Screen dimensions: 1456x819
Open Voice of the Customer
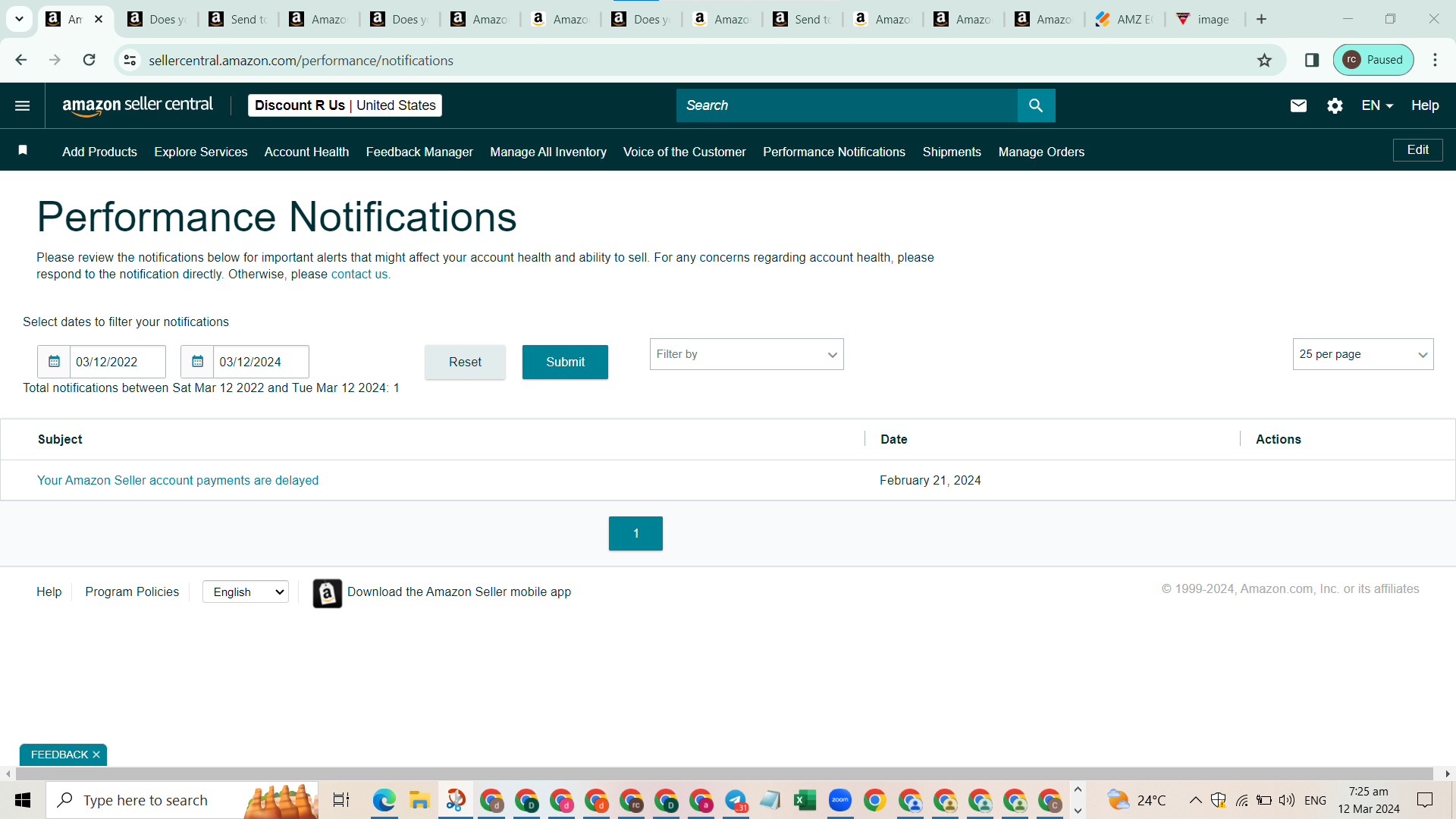click(685, 152)
